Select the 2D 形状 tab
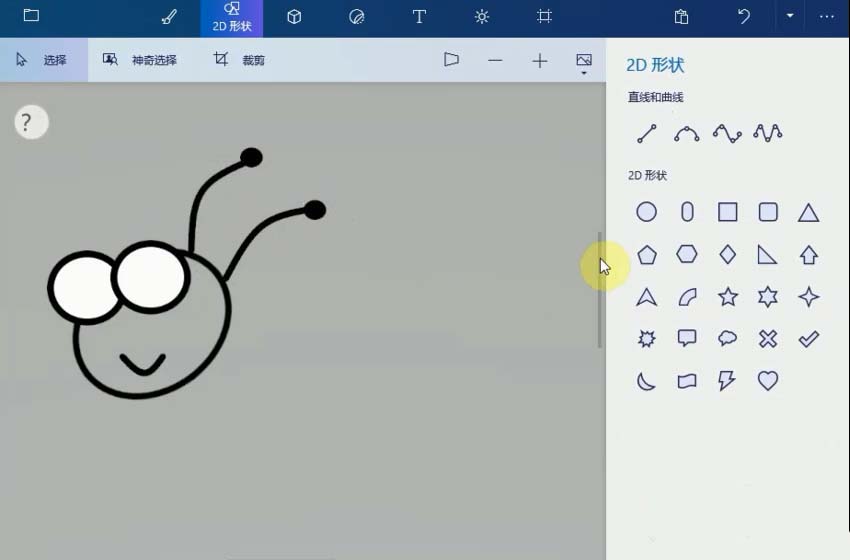The width and height of the screenshot is (850, 560). pos(231,18)
